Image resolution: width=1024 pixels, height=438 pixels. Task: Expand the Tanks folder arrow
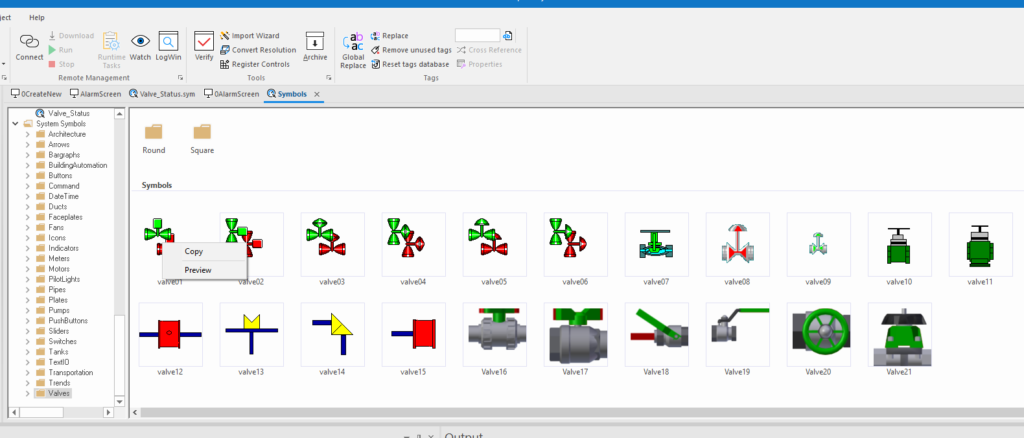click(27, 352)
